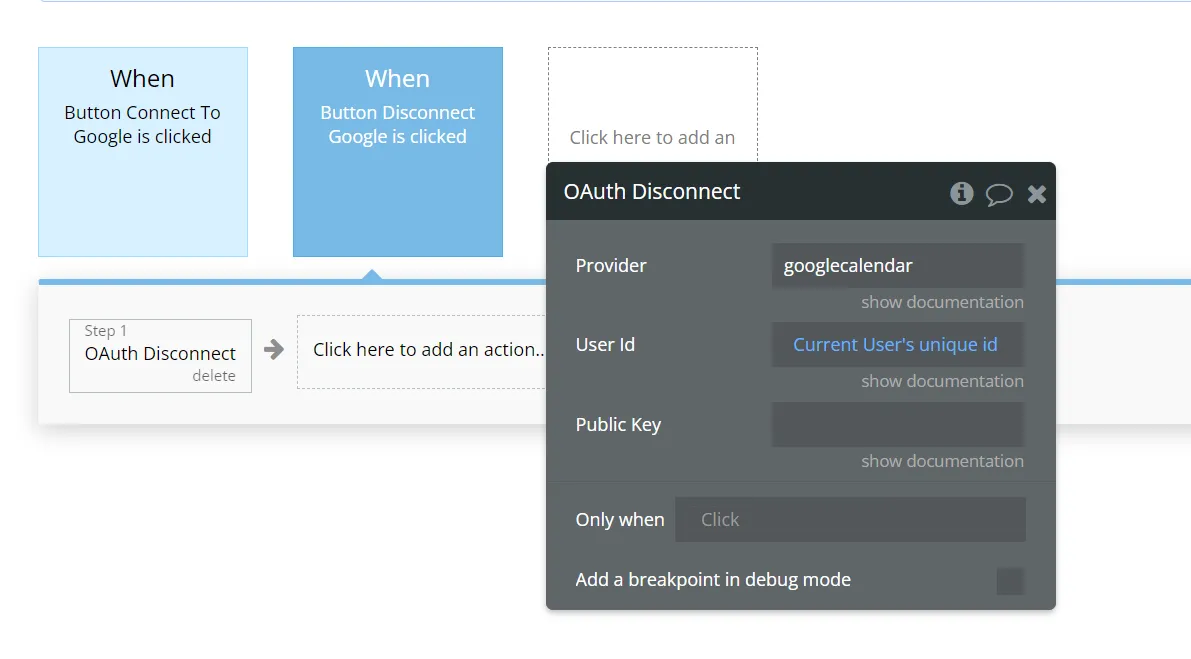This screenshot has width=1191, height=659.
Task: Enable the debug mode breakpoint checkbox
Action: [x=1009, y=581]
